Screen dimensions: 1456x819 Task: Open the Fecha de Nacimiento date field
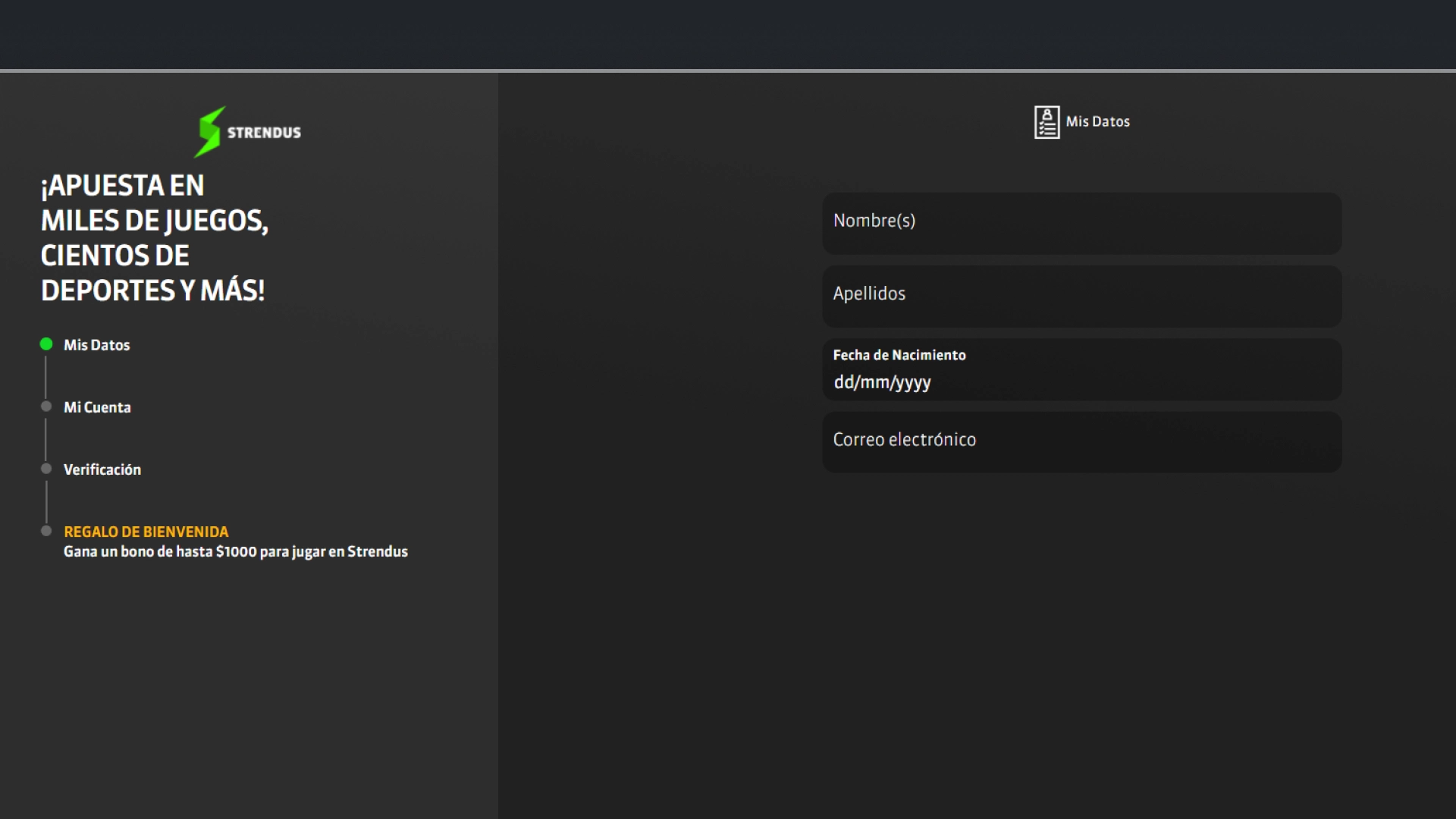click(x=1082, y=369)
